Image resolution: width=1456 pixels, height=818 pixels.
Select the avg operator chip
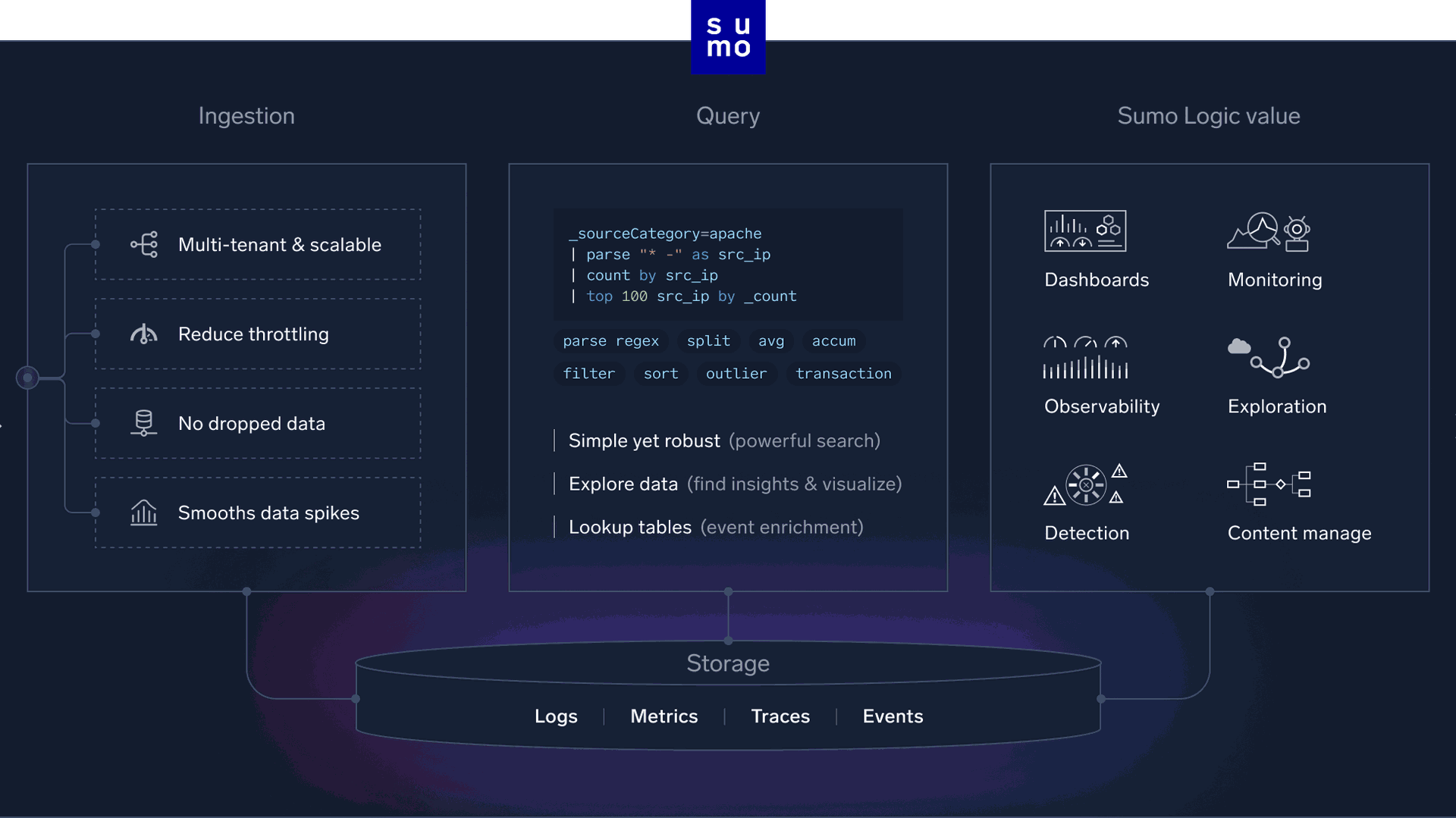click(x=771, y=341)
